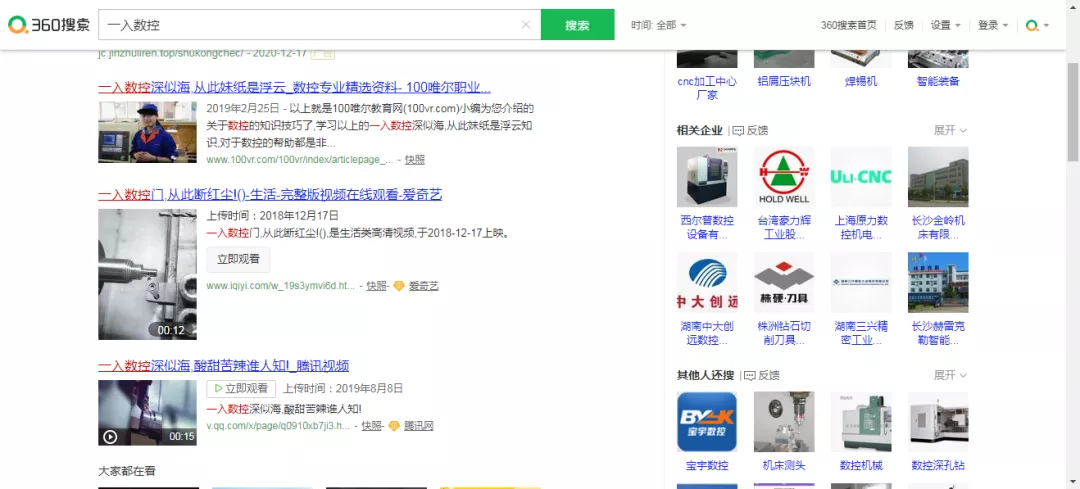Click cnc加工中心厂家 link
Image resolution: width=1080 pixels, height=489 pixels.
tap(707, 87)
